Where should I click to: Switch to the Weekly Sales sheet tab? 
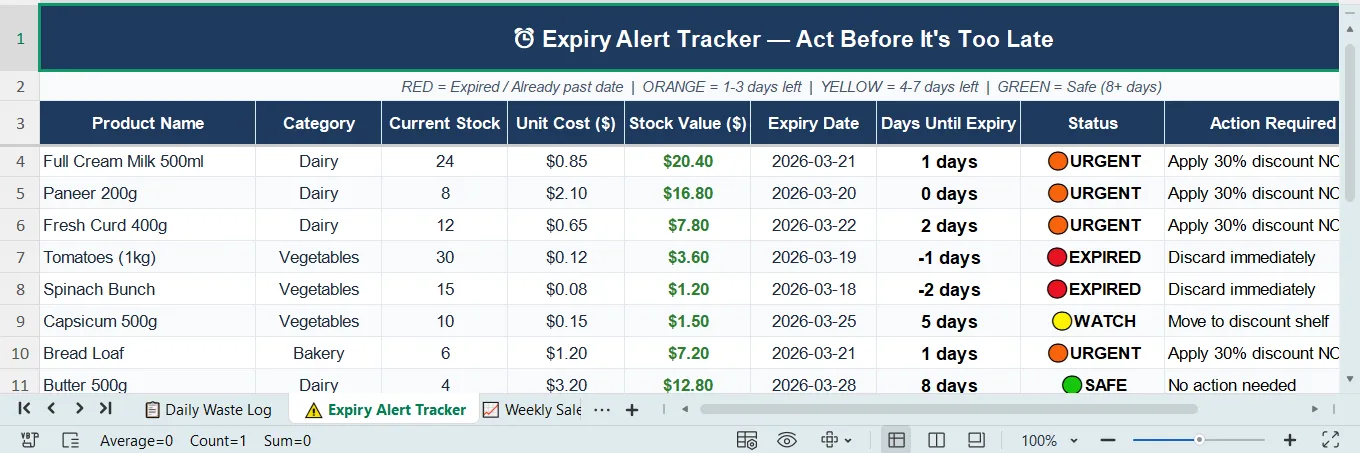tap(532, 410)
